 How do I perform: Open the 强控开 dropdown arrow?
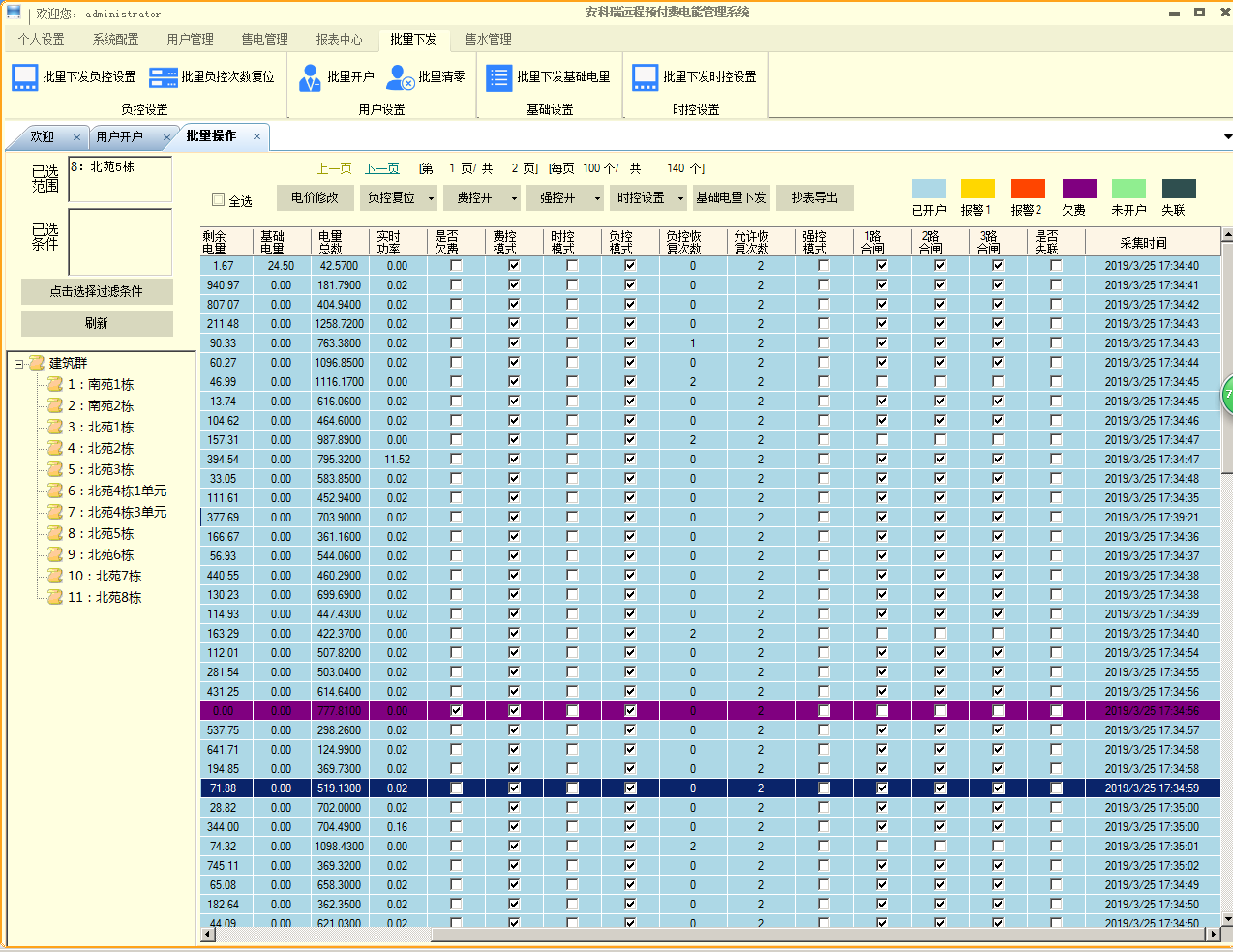pyautogui.click(x=597, y=198)
